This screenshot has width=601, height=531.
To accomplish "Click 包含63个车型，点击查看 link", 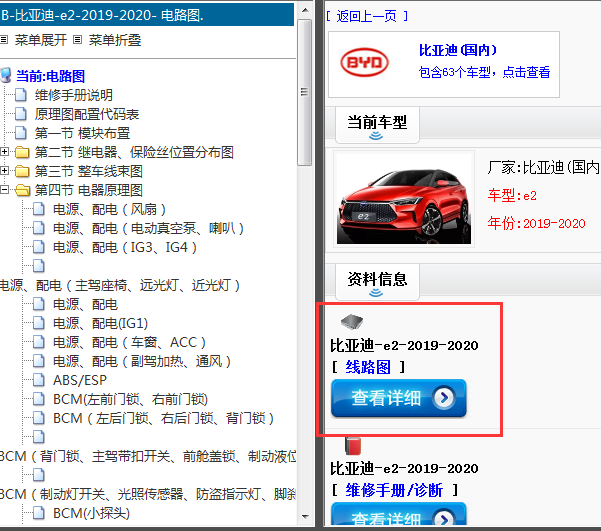I will coord(484,72).
